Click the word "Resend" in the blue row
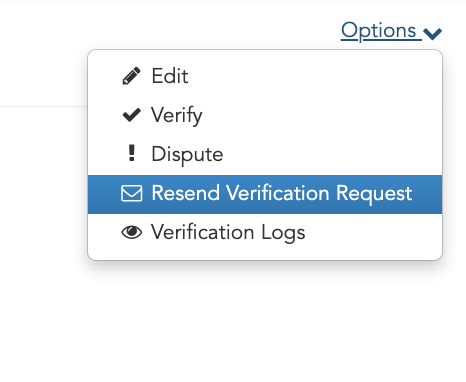466x382 pixels. tap(186, 193)
